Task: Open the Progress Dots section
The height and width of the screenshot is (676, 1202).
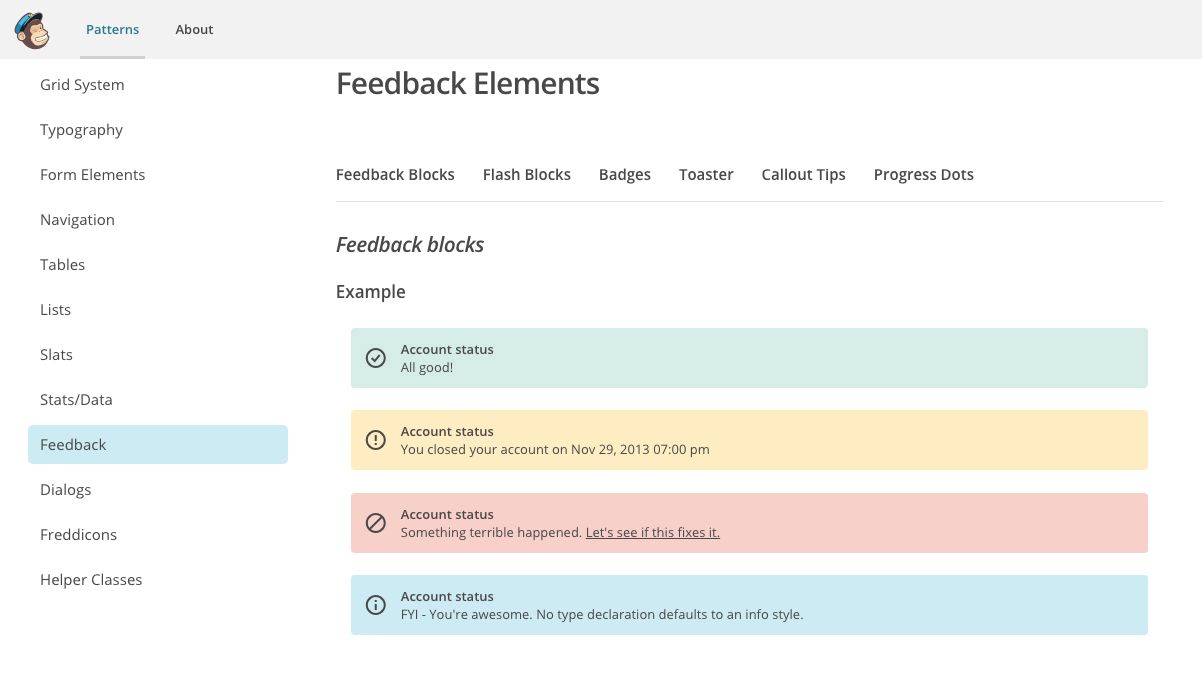Action: click(x=923, y=174)
